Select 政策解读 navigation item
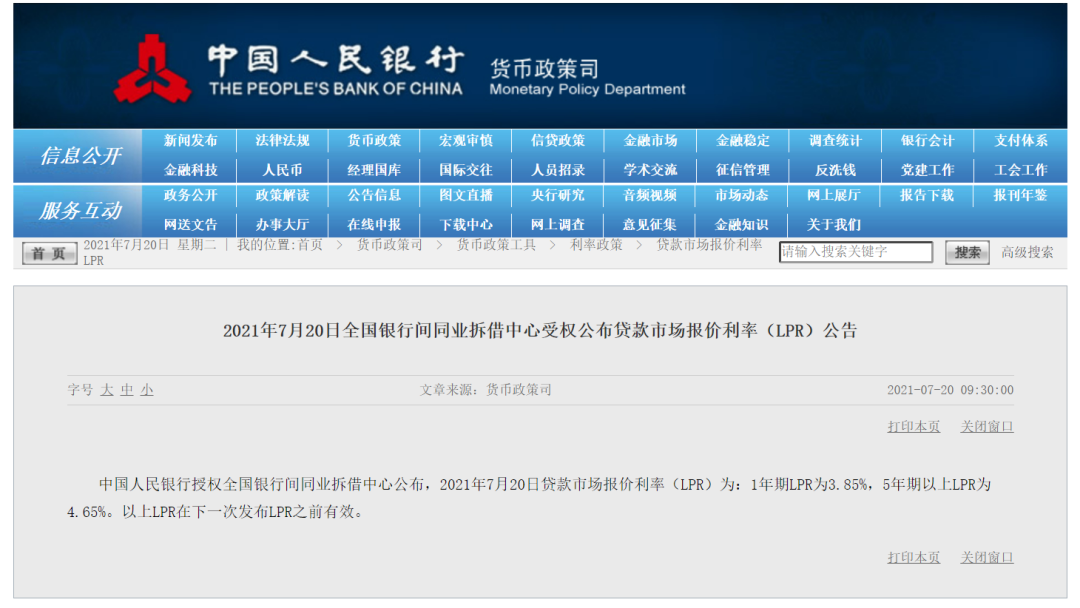Screen dimensions: 1080x608 (x=282, y=196)
